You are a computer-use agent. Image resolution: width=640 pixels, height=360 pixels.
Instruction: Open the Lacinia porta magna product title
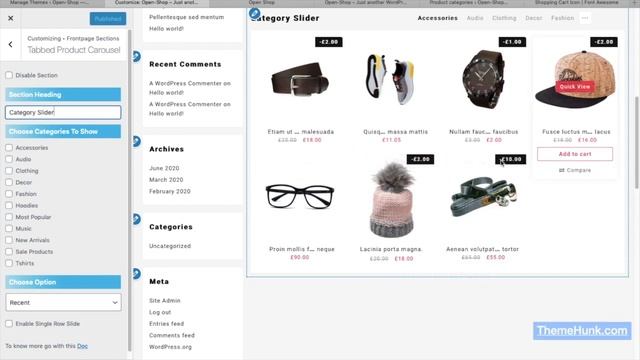(x=391, y=249)
